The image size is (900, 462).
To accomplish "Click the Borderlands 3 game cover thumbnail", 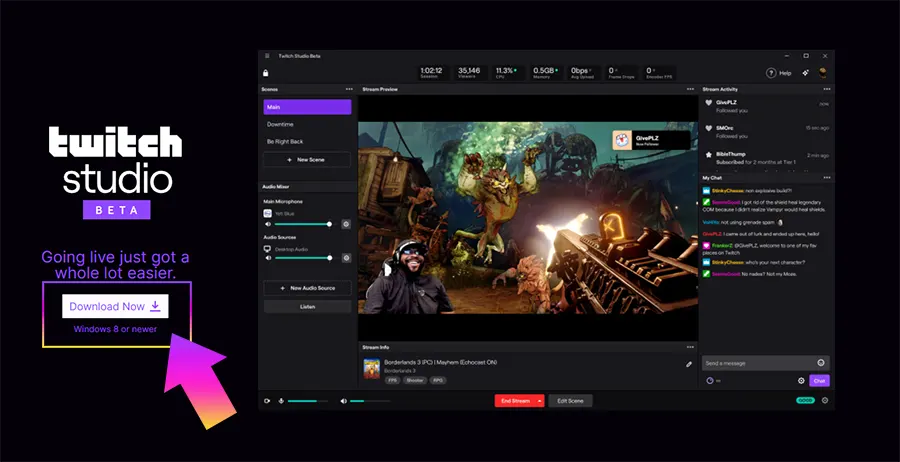I will pos(371,368).
